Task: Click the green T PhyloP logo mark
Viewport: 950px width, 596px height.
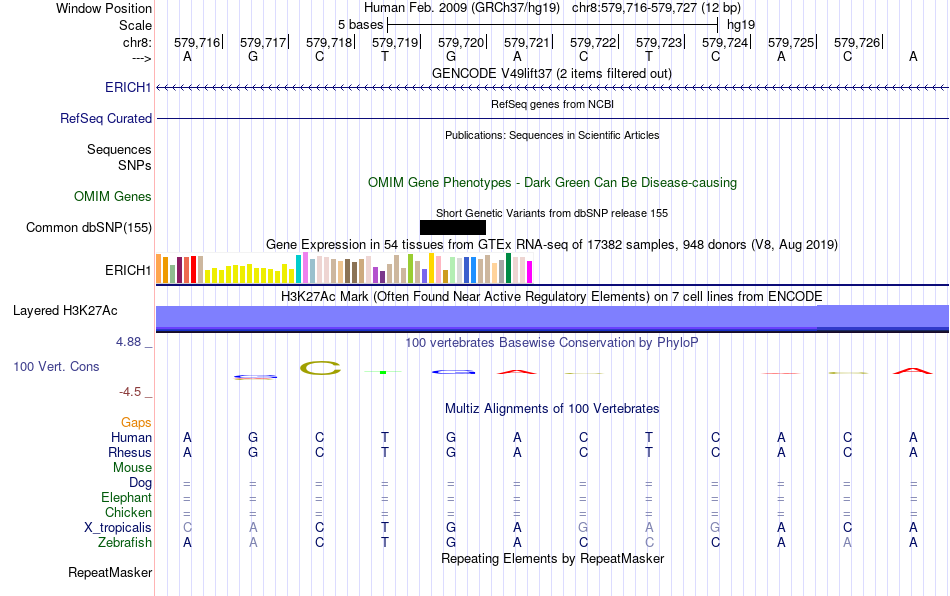Action: pos(384,371)
